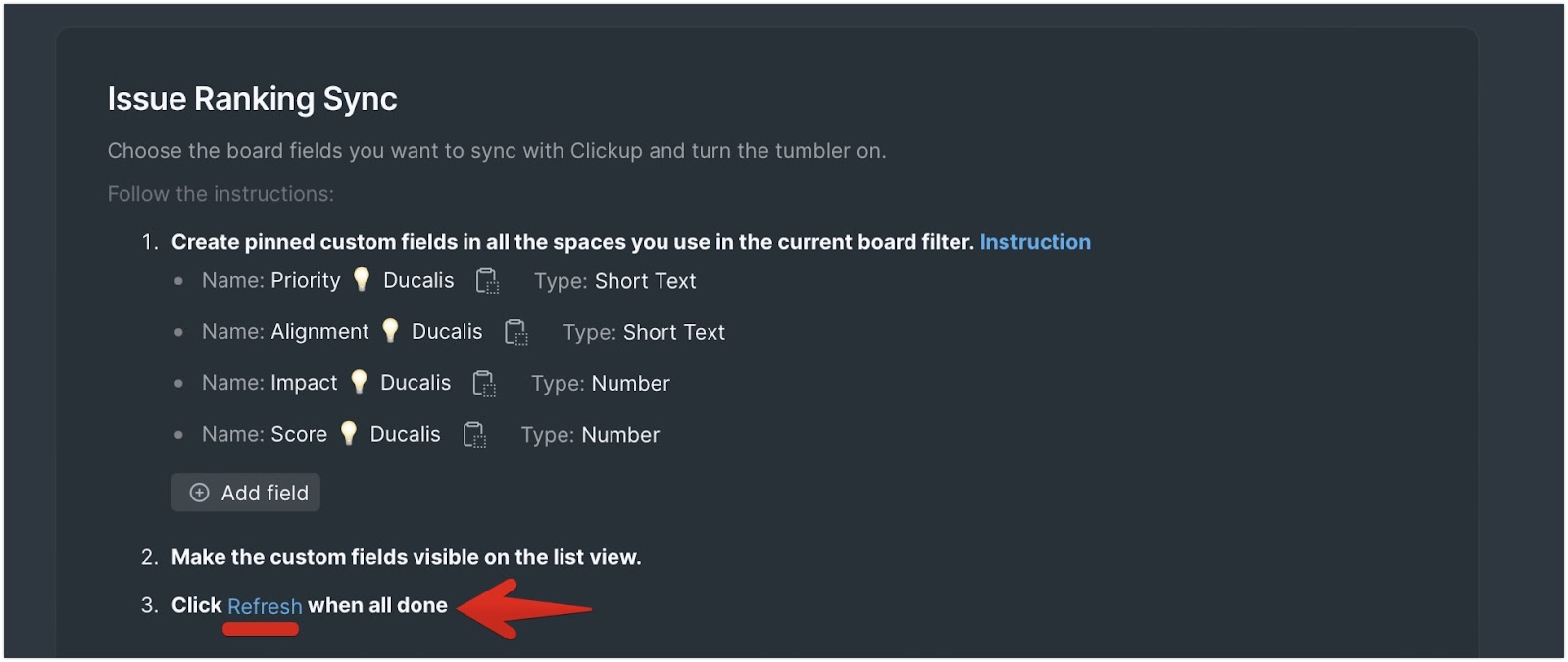1568x662 pixels.
Task: Click the Issue Ranking Sync heading
Action: pos(252,99)
